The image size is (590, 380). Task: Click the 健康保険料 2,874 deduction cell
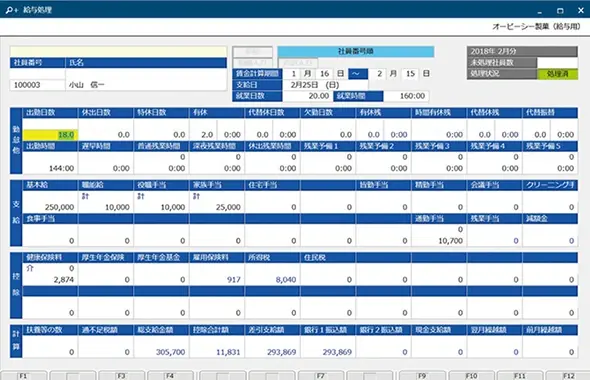click(50, 280)
